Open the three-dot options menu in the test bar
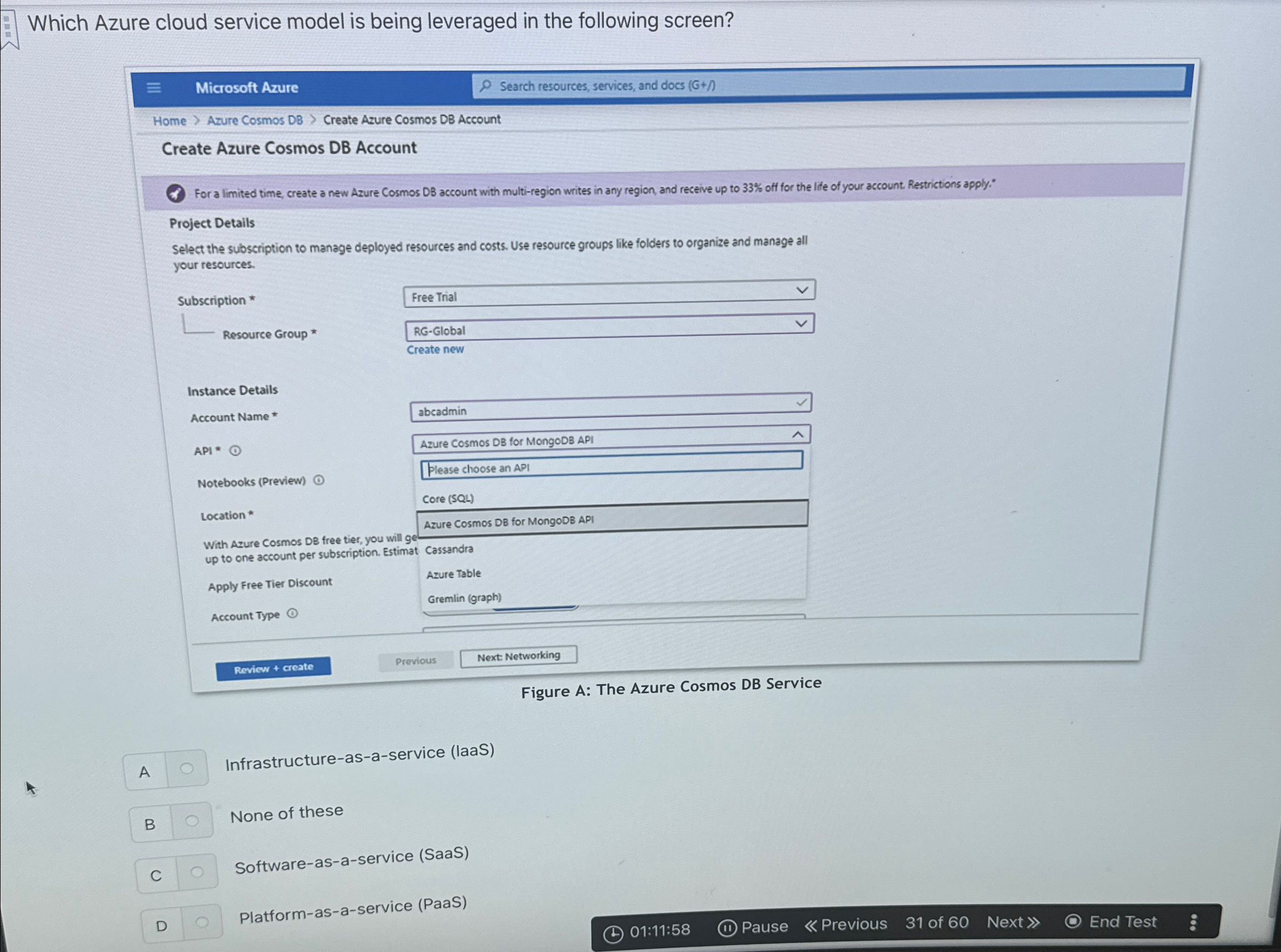The width and height of the screenshot is (1281, 952). [1194, 922]
